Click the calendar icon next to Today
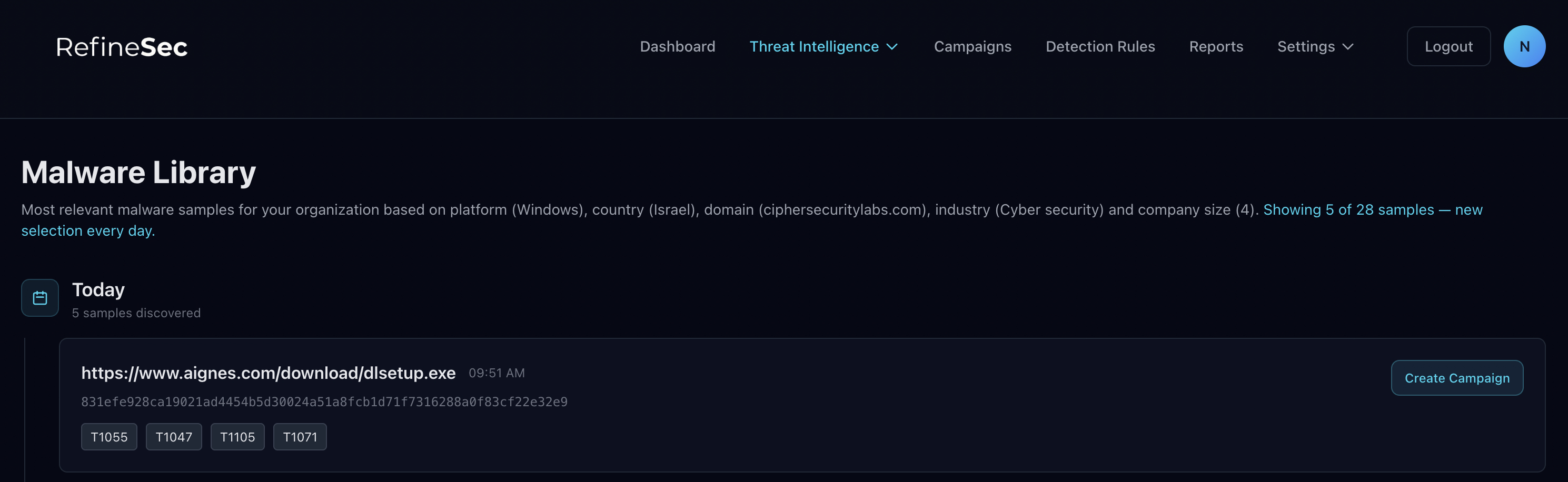Image resolution: width=1568 pixels, height=482 pixels. (x=39, y=298)
